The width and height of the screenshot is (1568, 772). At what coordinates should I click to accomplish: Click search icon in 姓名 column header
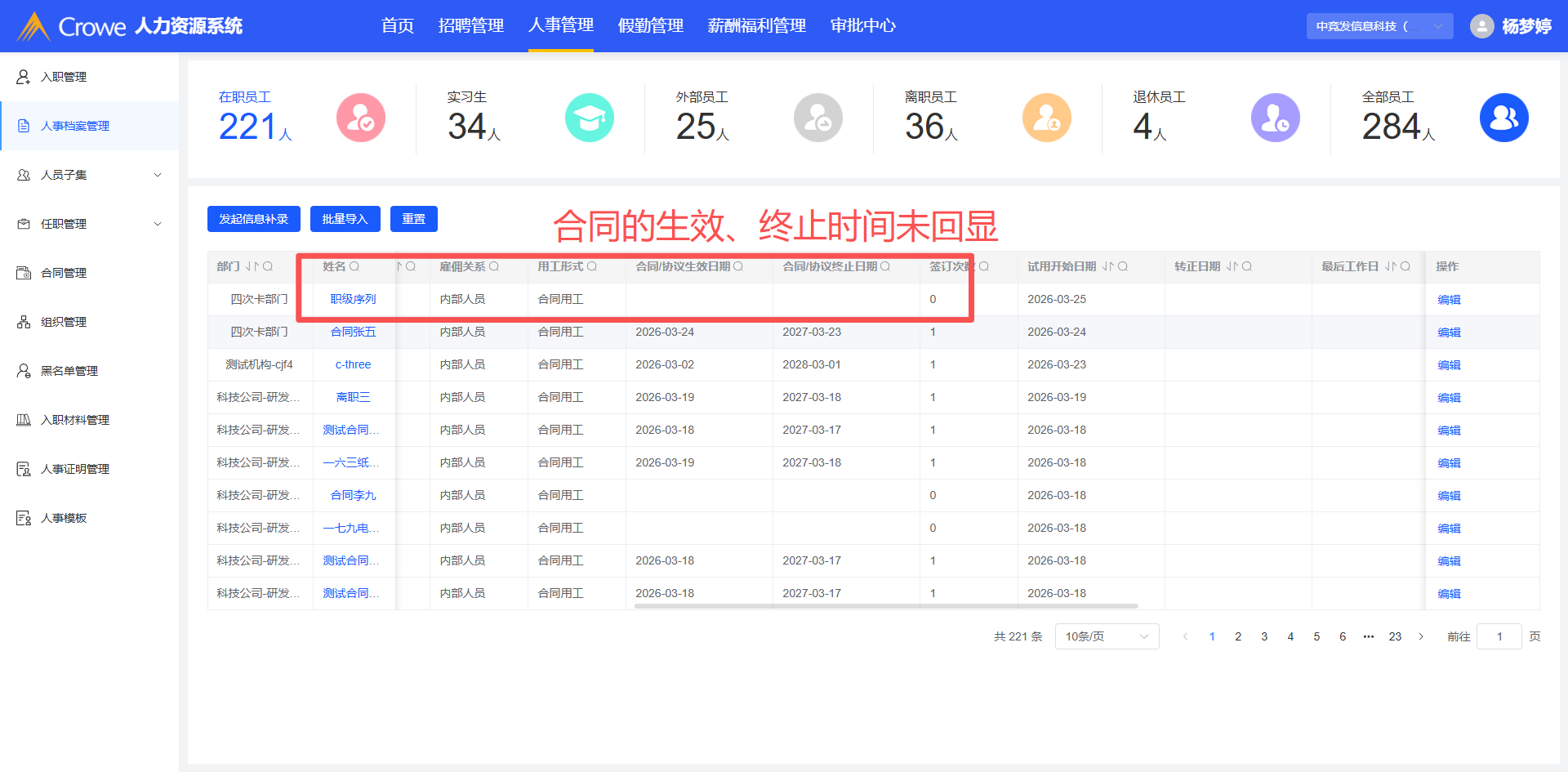click(354, 266)
